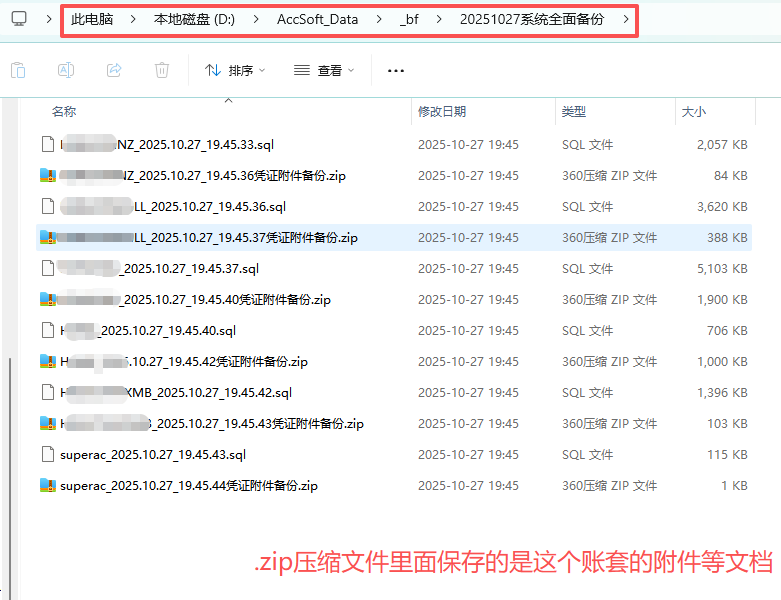Click the Share icon in toolbar
Viewport: 781px width, 600px height.
[x=114, y=70]
